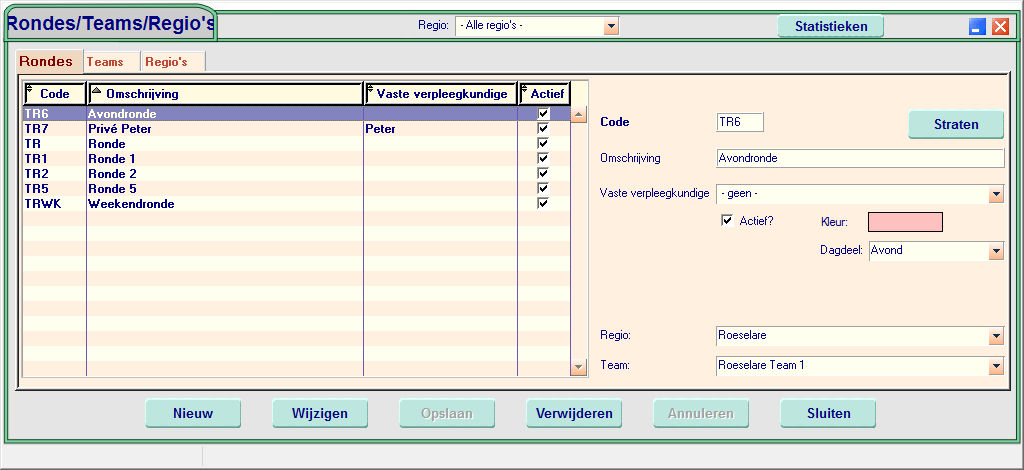
Task: Expand the Vaste verpleegkundige dropdown
Action: [996, 195]
